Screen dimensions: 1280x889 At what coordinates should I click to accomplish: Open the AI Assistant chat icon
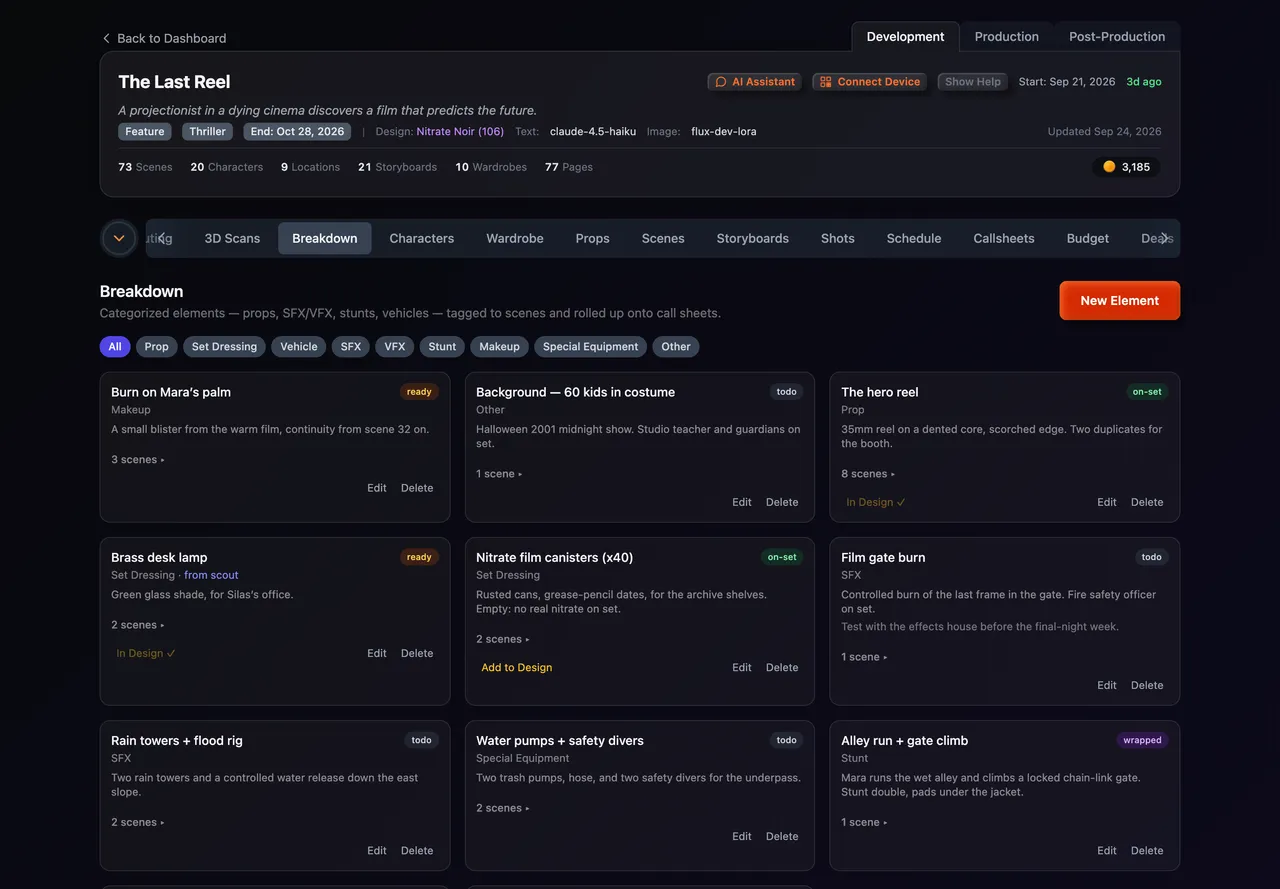pos(721,82)
